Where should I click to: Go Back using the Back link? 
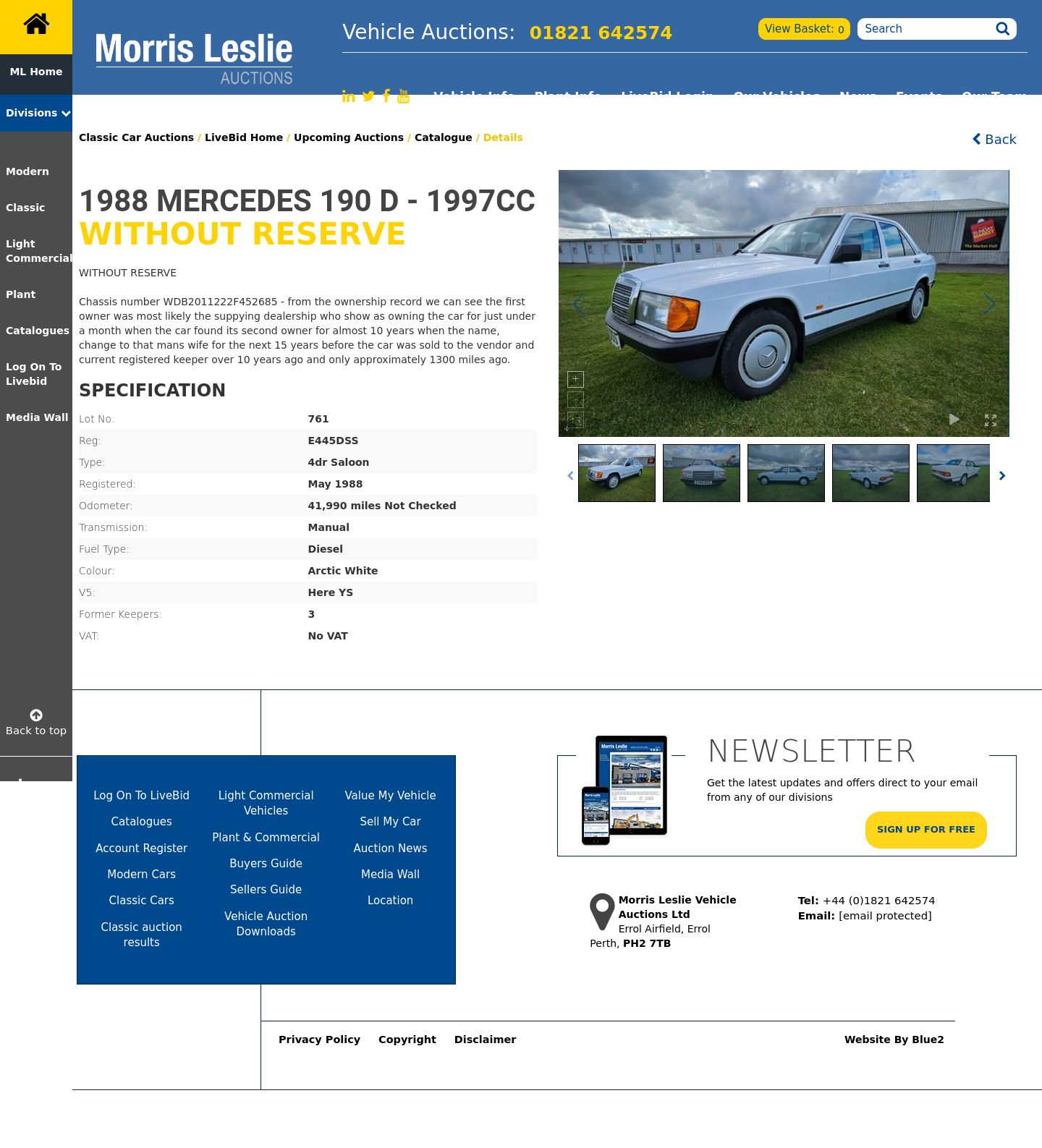(994, 139)
